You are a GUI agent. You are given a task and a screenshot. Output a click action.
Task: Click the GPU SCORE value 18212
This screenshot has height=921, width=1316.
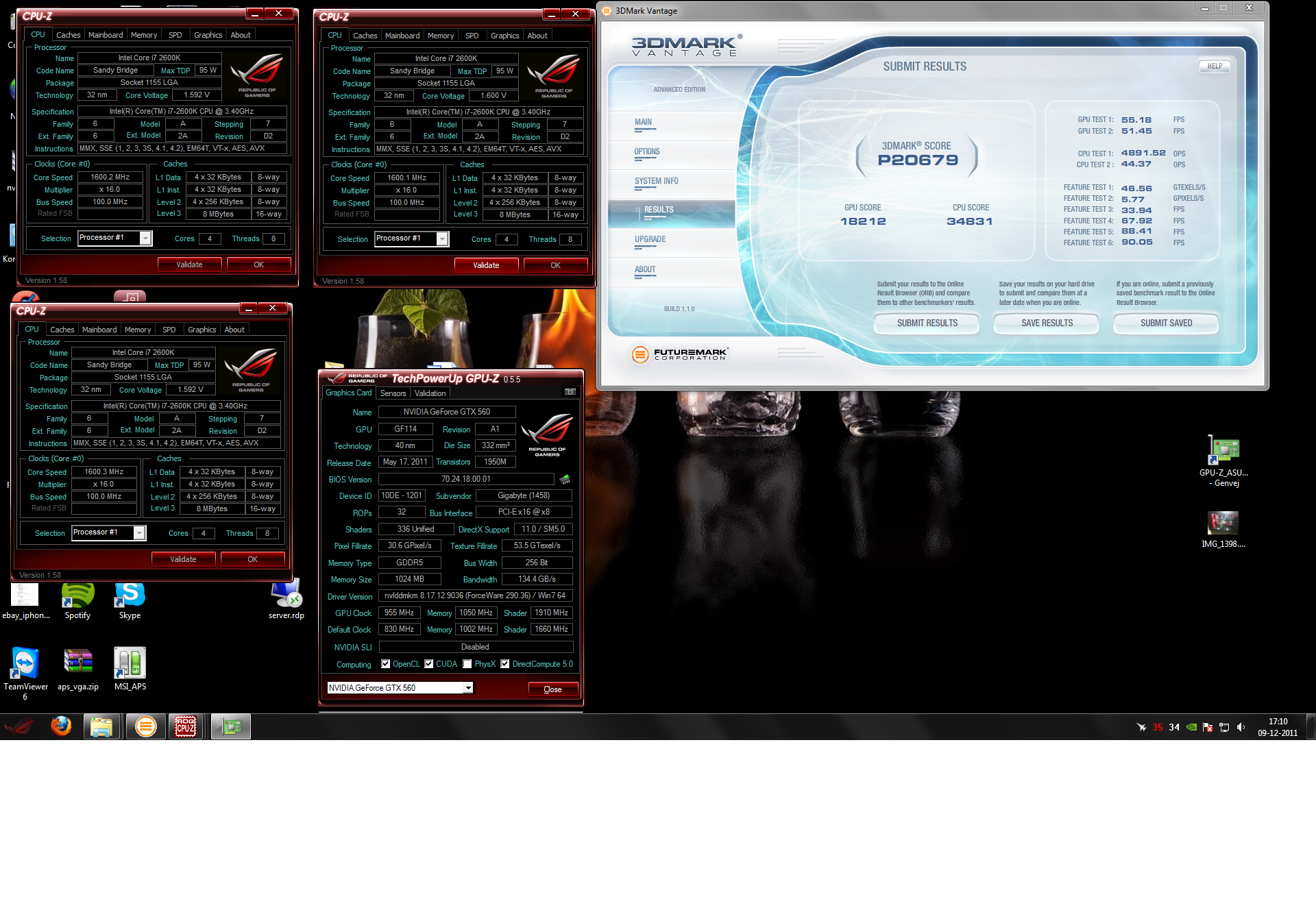pos(863,221)
